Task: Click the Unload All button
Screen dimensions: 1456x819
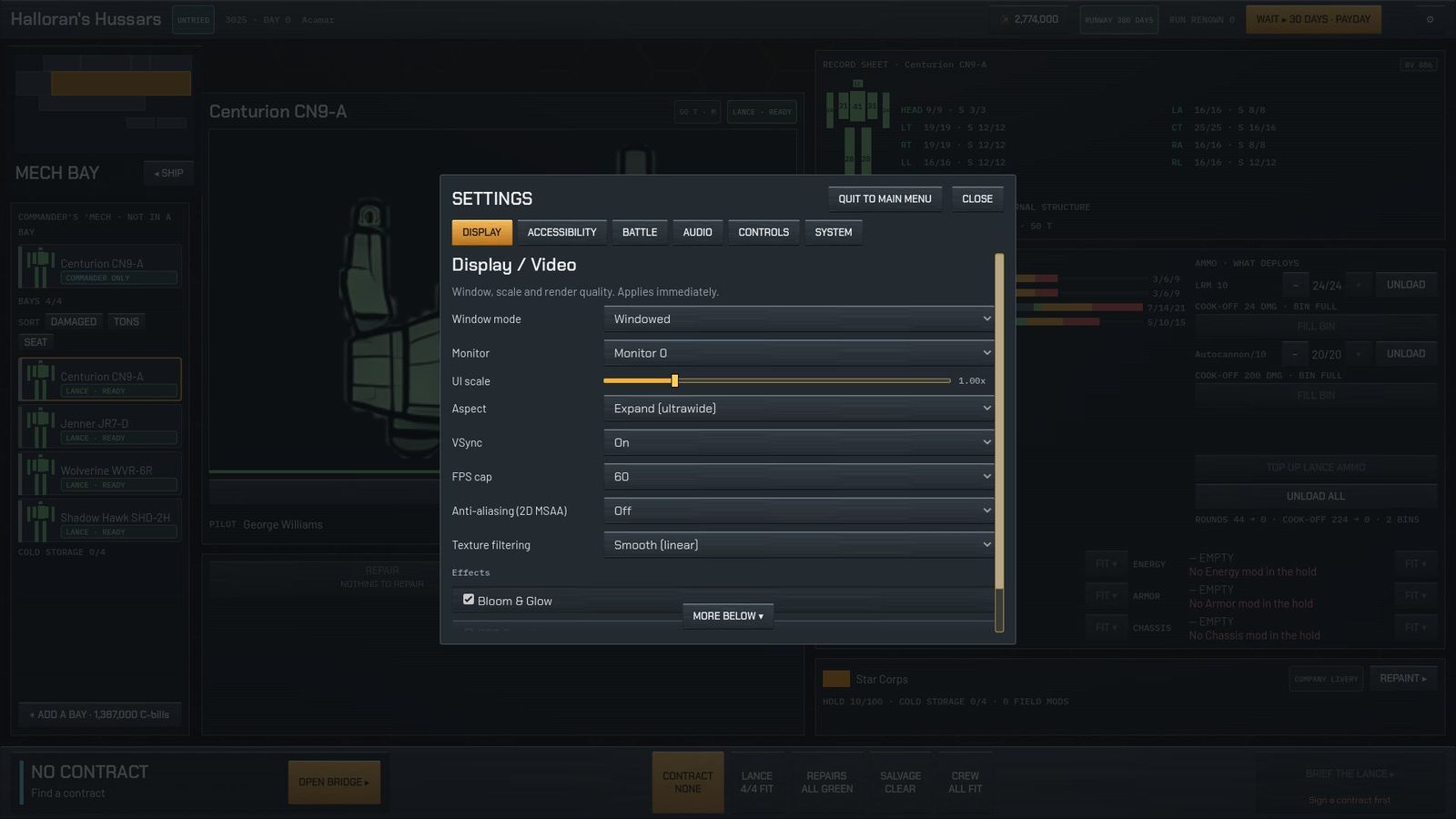Action: pyautogui.click(x=1316, y=496)
